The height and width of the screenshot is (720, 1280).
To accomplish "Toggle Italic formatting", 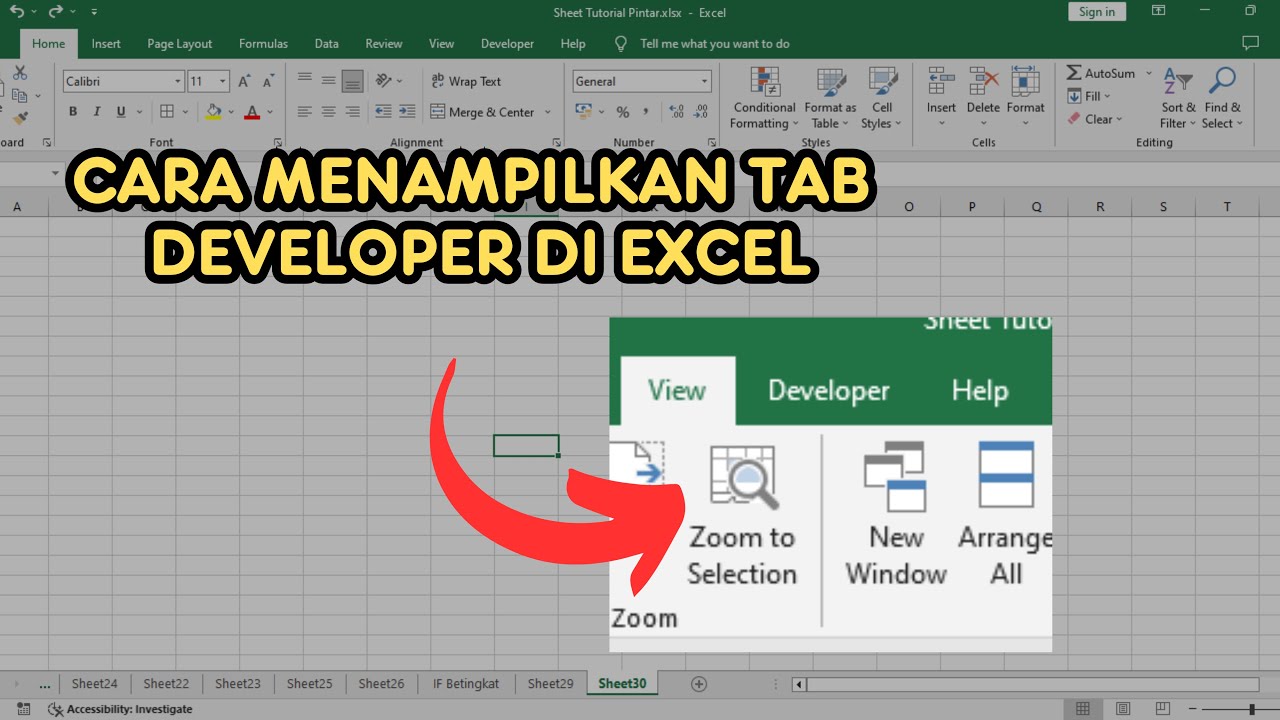I will coord(97,112).
